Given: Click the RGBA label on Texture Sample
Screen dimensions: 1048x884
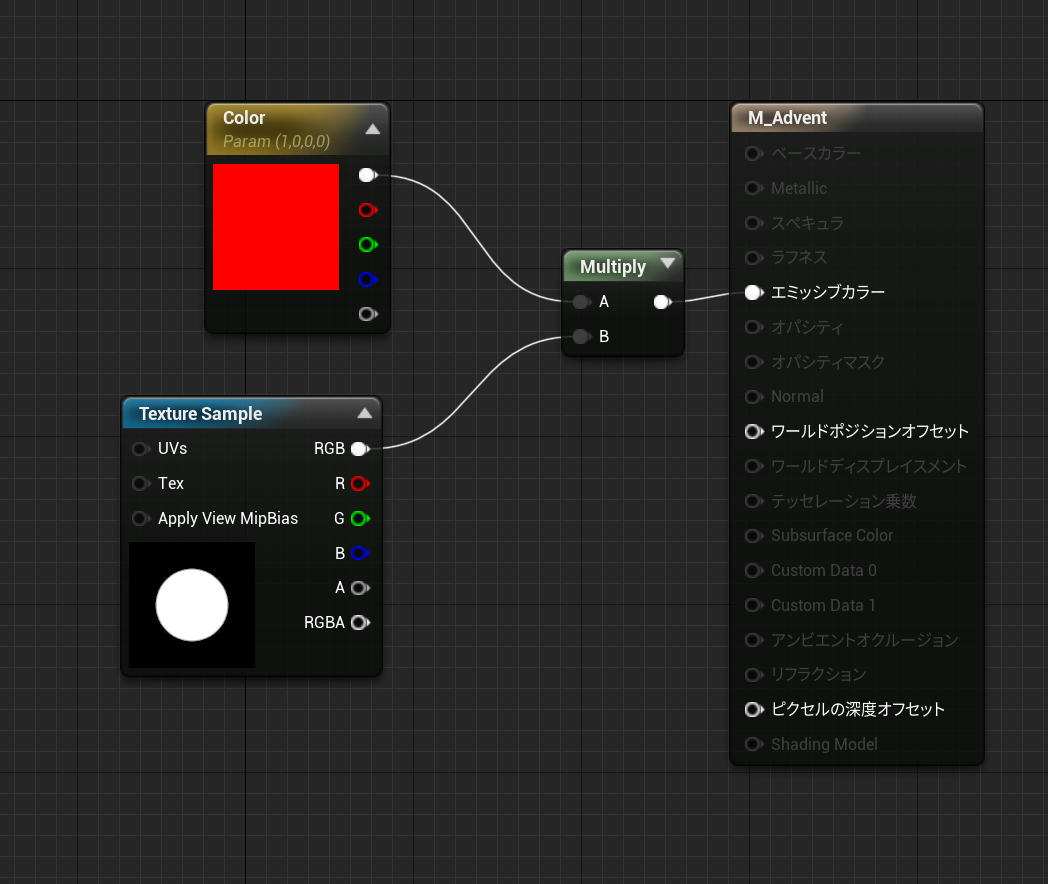Looking at the screenshot, I should (x=324, y=623).
